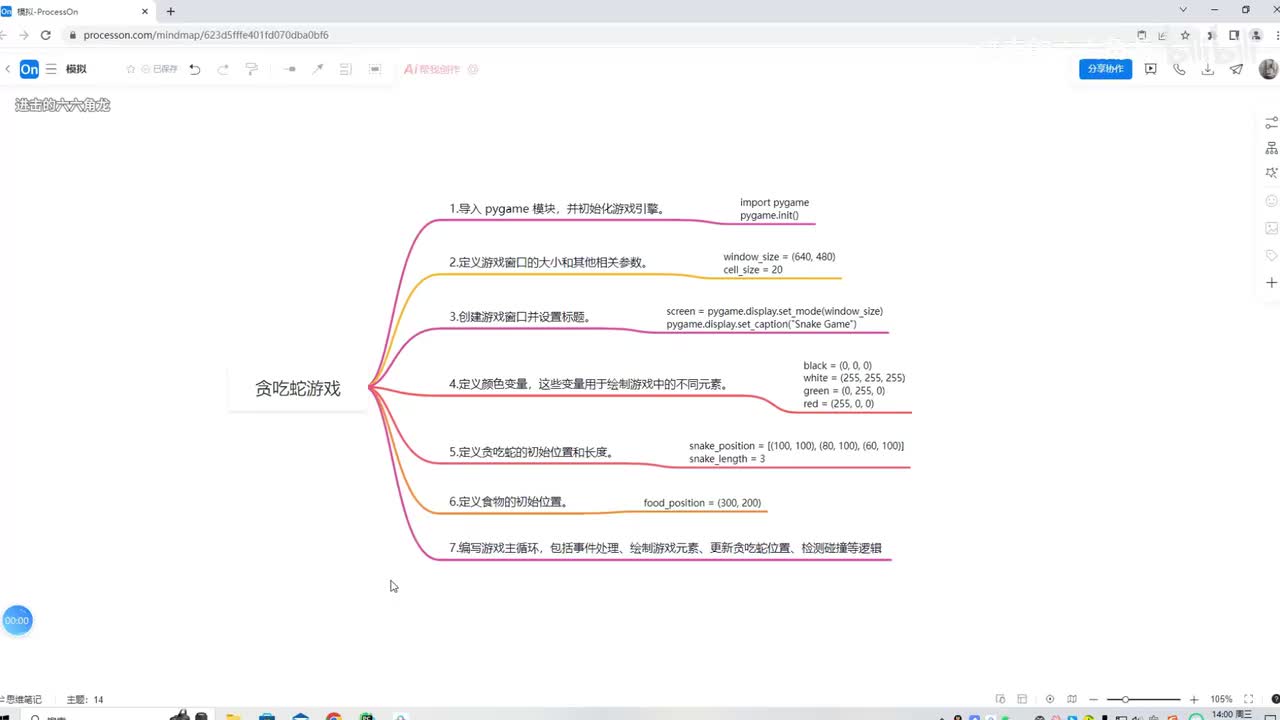
Task: Select the format painter tool
Action: pos(251,69)
